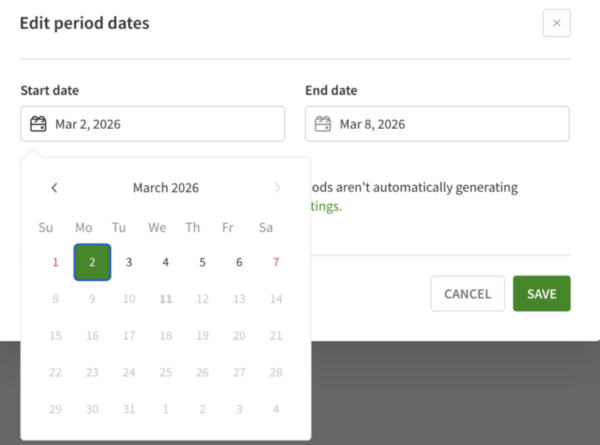Click the calendar icon in Start date field
The image size is (600, 445).
tap(39, 124)
